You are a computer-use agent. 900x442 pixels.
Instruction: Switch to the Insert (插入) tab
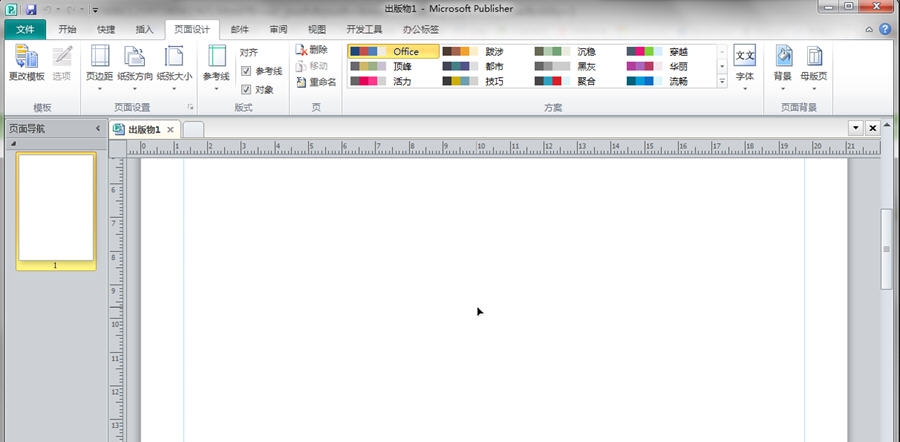(x=145, y=30)
